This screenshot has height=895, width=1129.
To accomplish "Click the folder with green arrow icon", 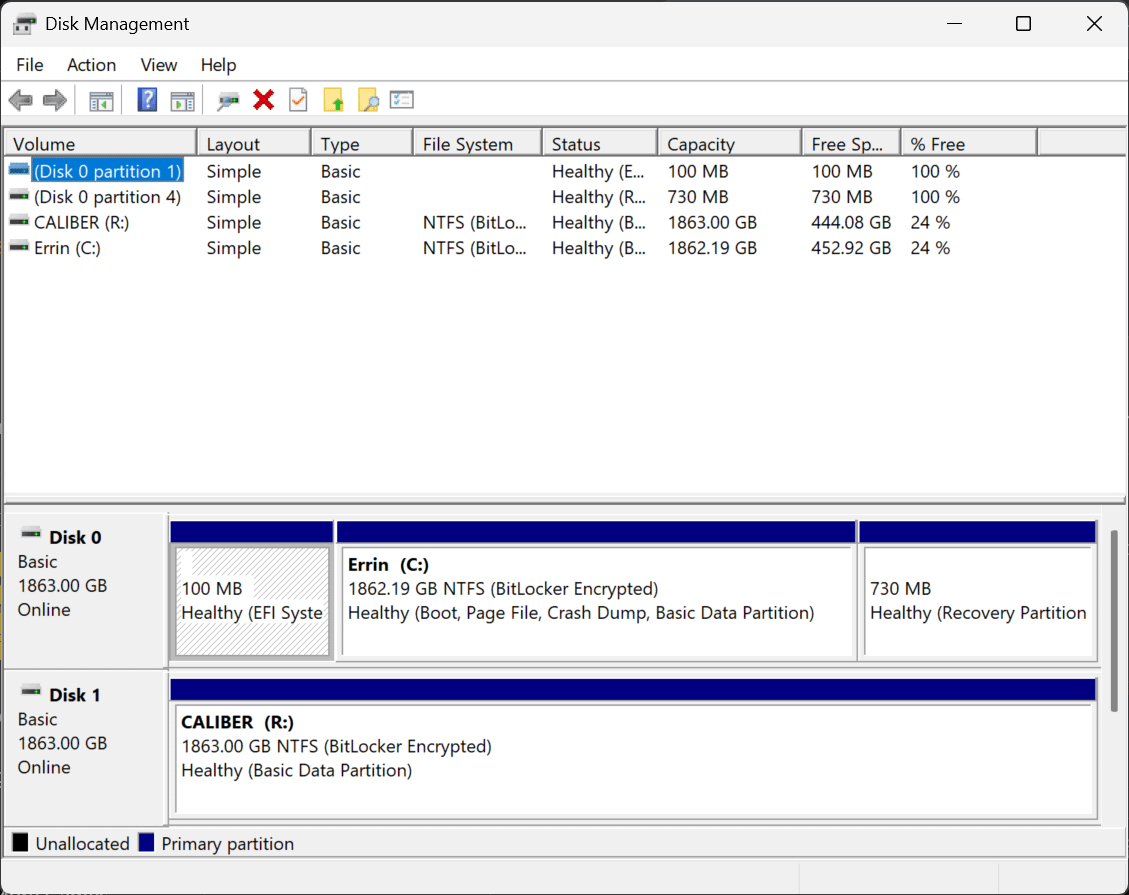I will 333,100.
